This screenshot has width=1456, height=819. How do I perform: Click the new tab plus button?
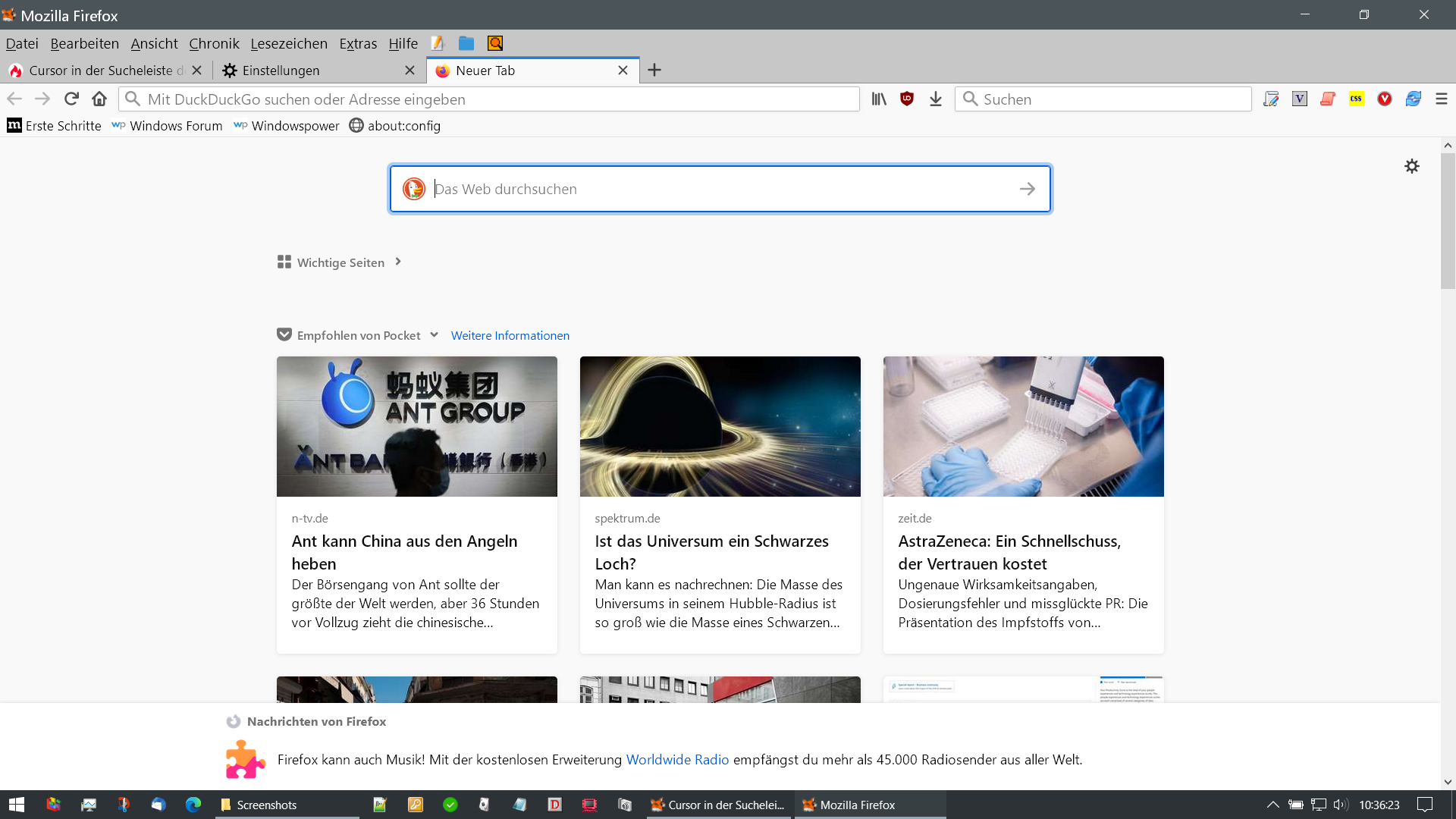654,71
